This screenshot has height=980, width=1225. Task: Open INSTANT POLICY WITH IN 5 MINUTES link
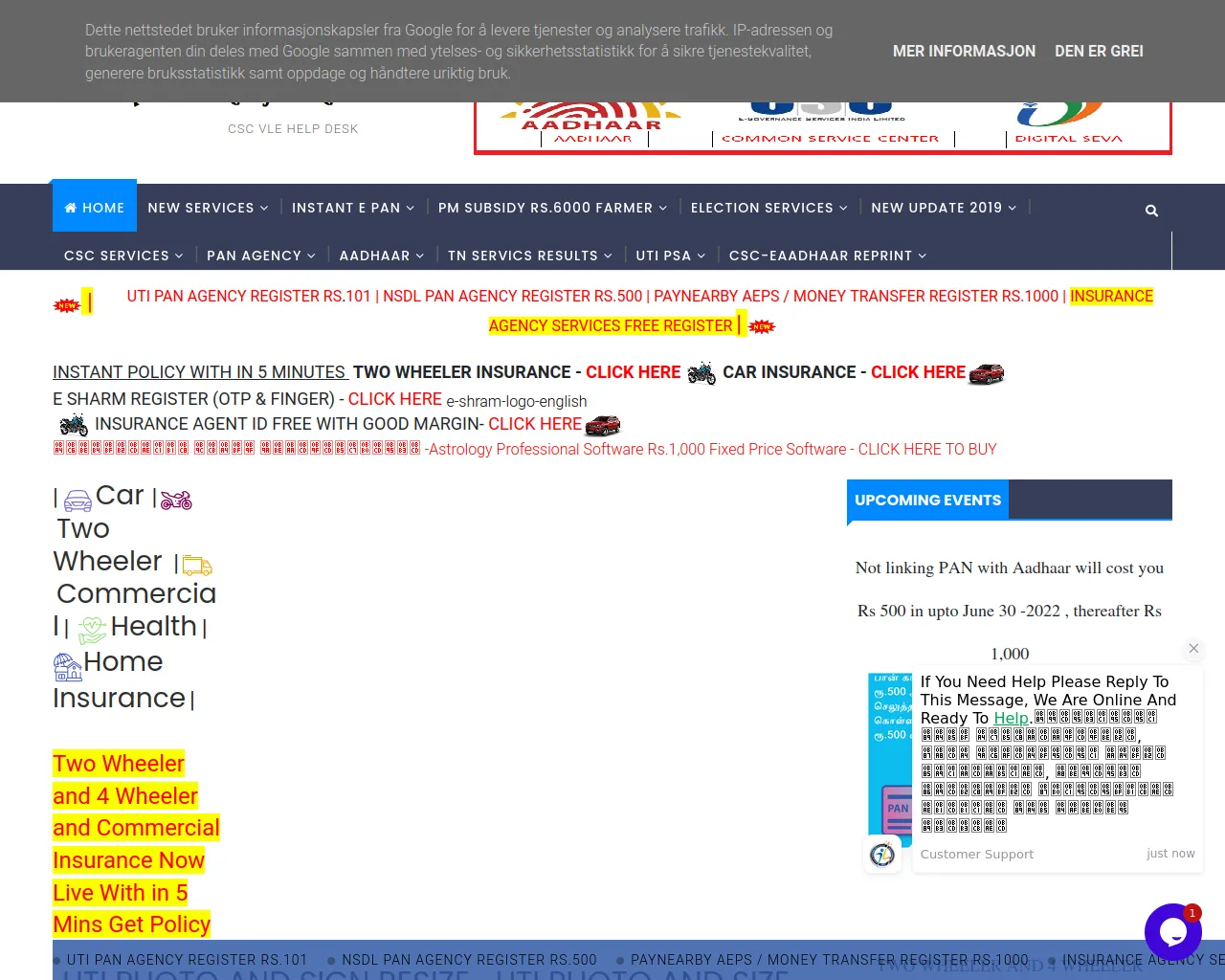[x=199, y=372]
